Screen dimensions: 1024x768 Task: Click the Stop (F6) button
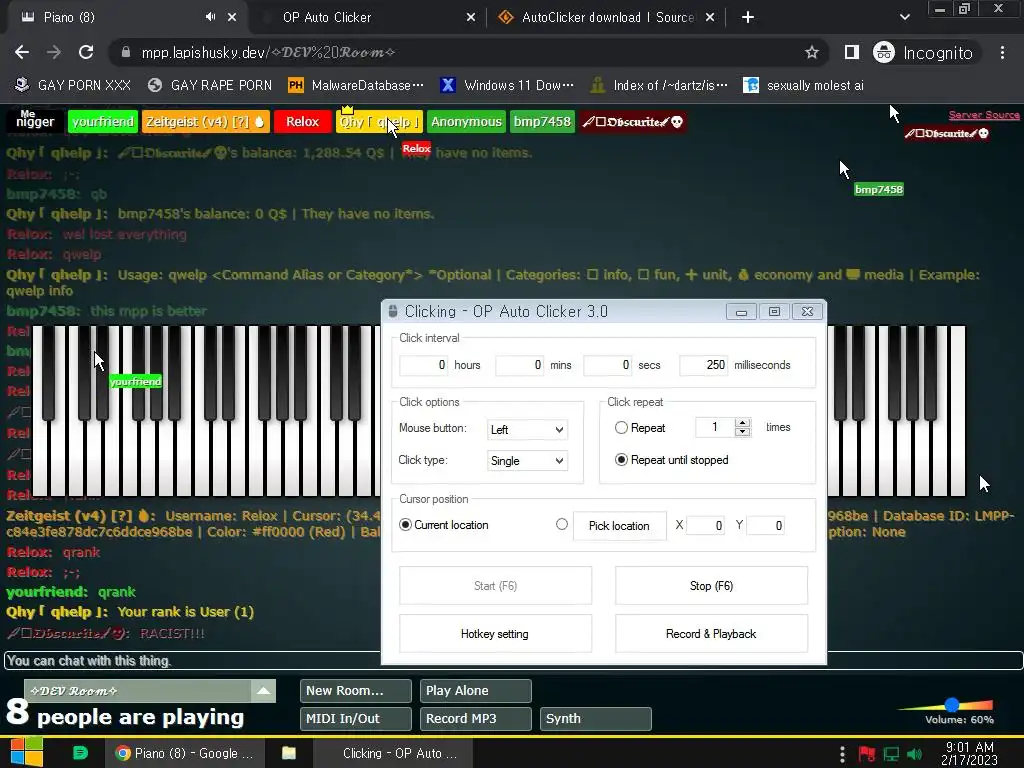coord(711,586)
